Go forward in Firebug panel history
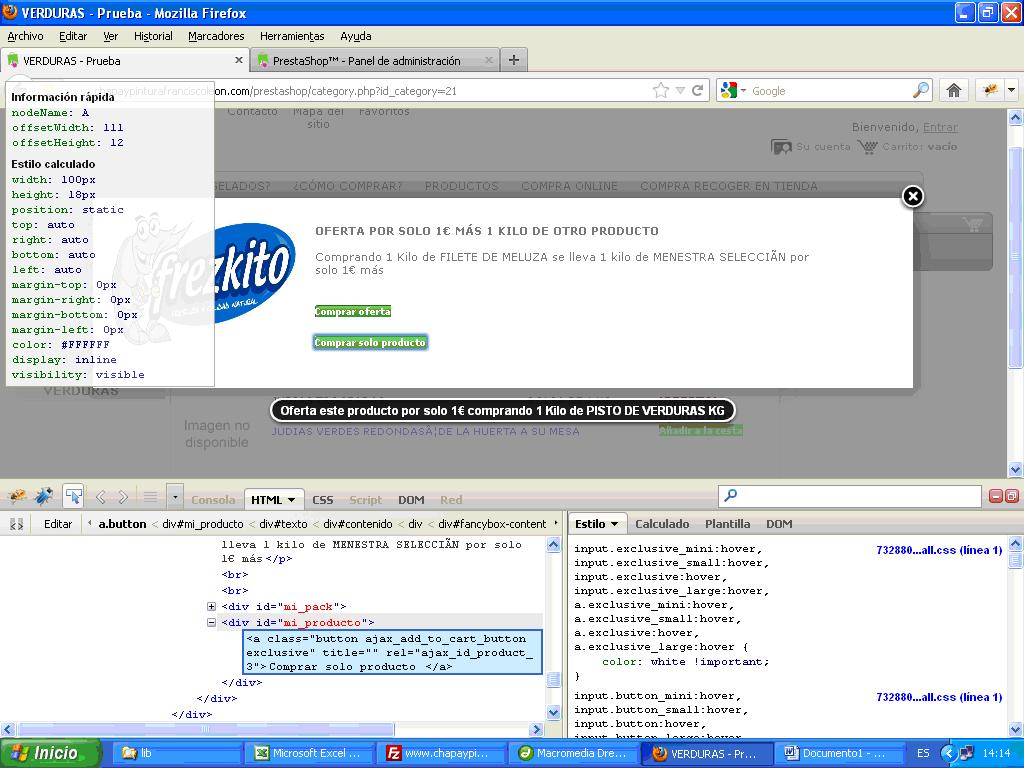The image size is (1024, 768). pyautogui.click(x=123, y=498)
